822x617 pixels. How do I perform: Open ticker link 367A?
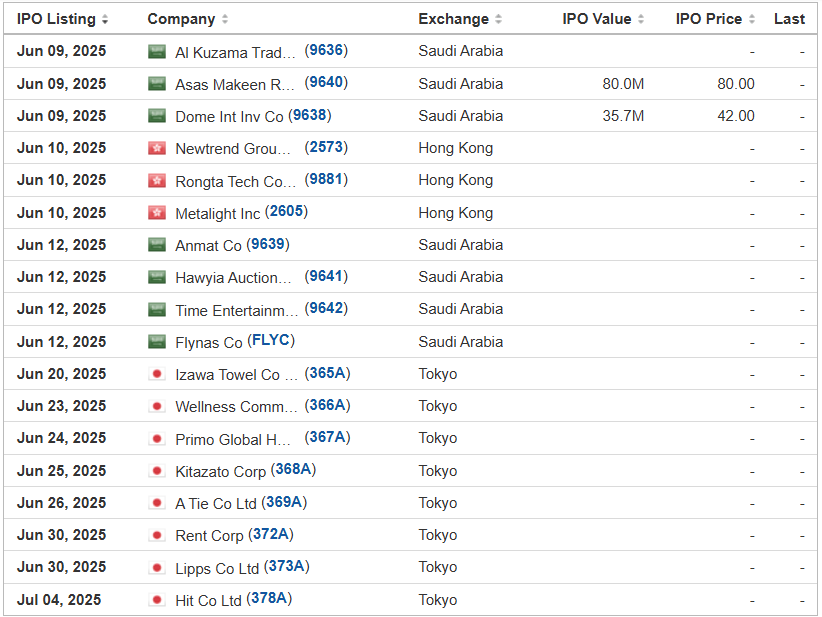point(328,437)
